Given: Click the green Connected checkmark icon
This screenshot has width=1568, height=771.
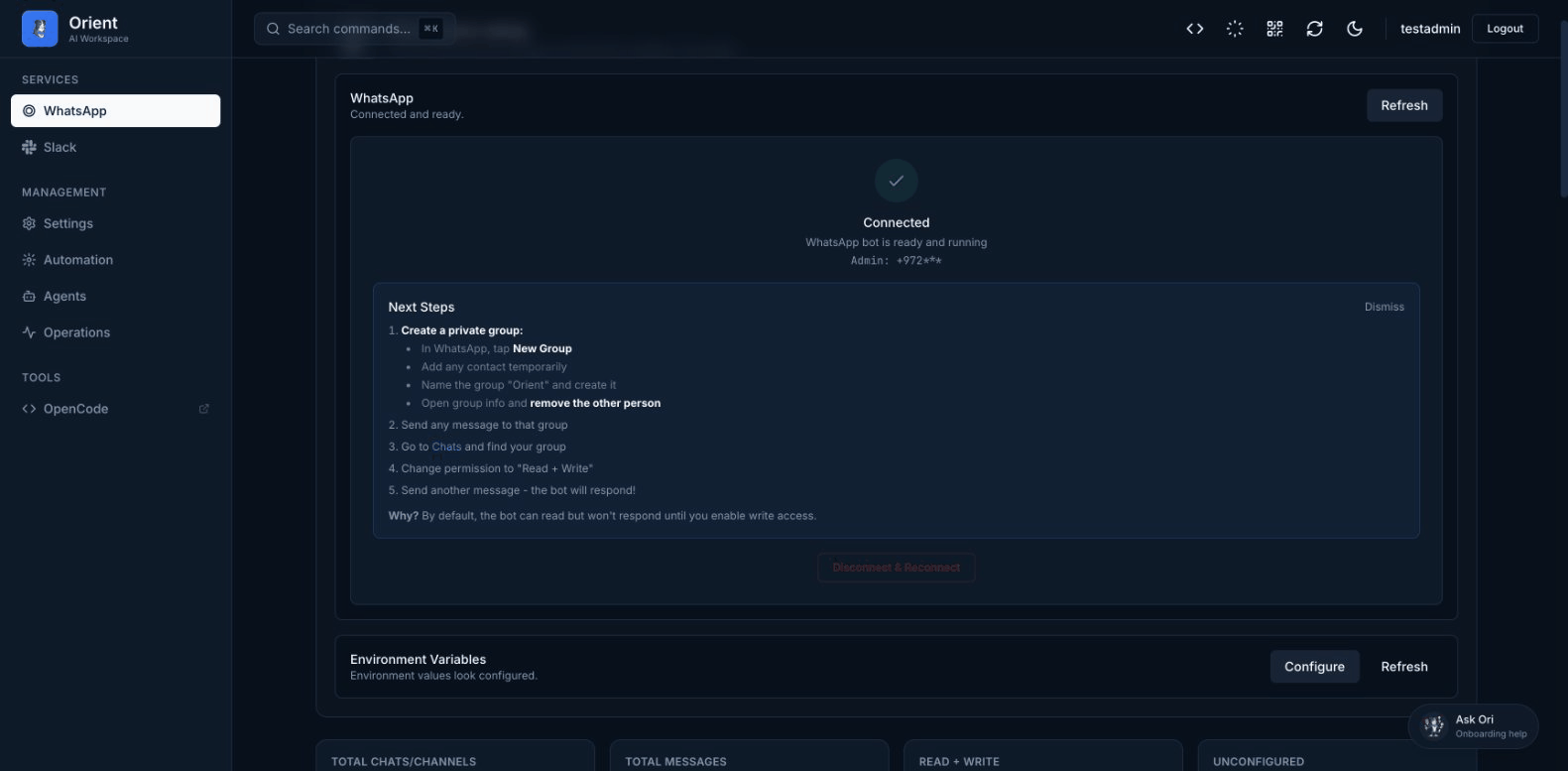Looking at the screenshot, I should click(896, 181).
